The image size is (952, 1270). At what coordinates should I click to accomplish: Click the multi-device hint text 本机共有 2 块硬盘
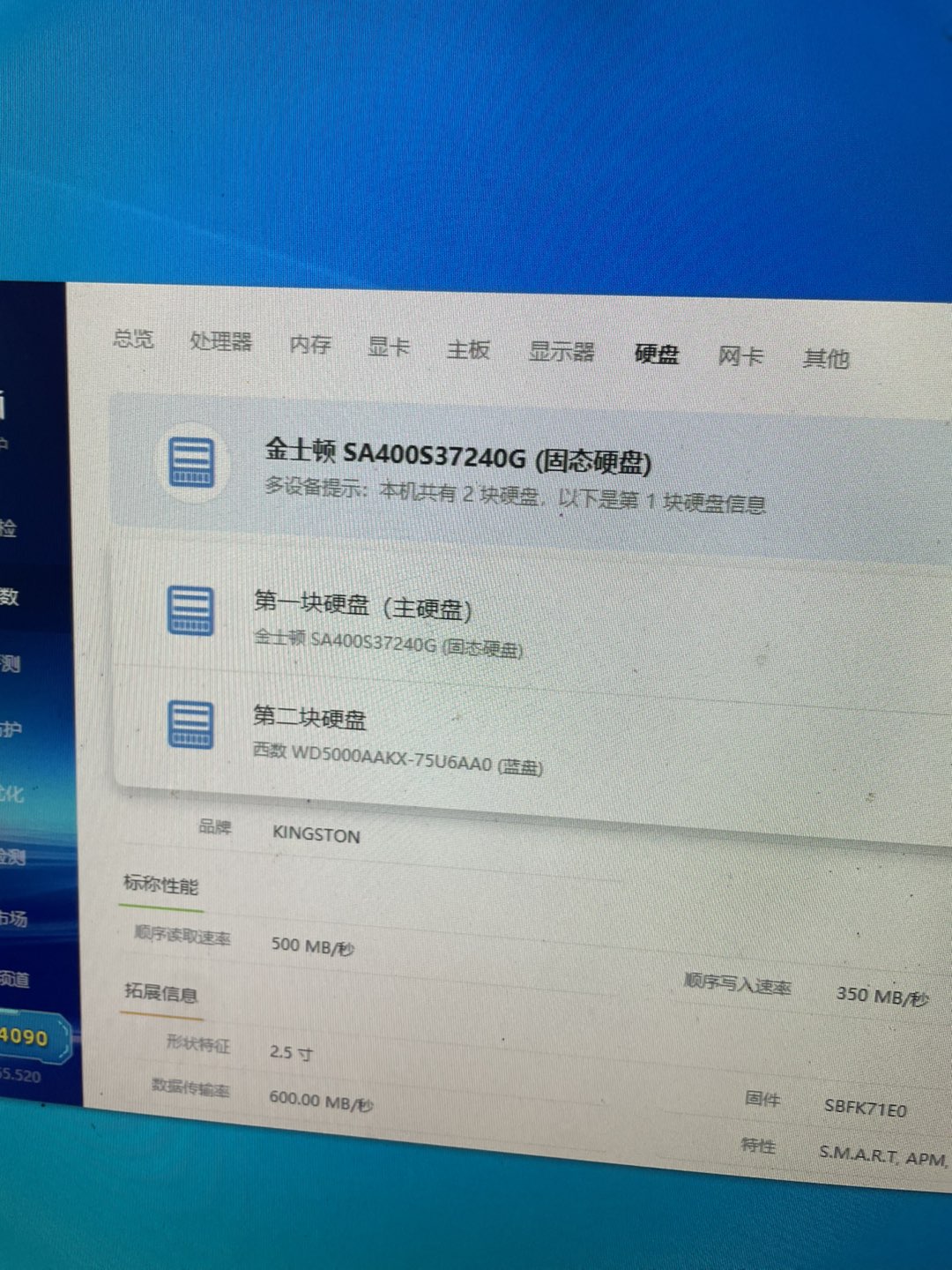click(x=516, y=497)
